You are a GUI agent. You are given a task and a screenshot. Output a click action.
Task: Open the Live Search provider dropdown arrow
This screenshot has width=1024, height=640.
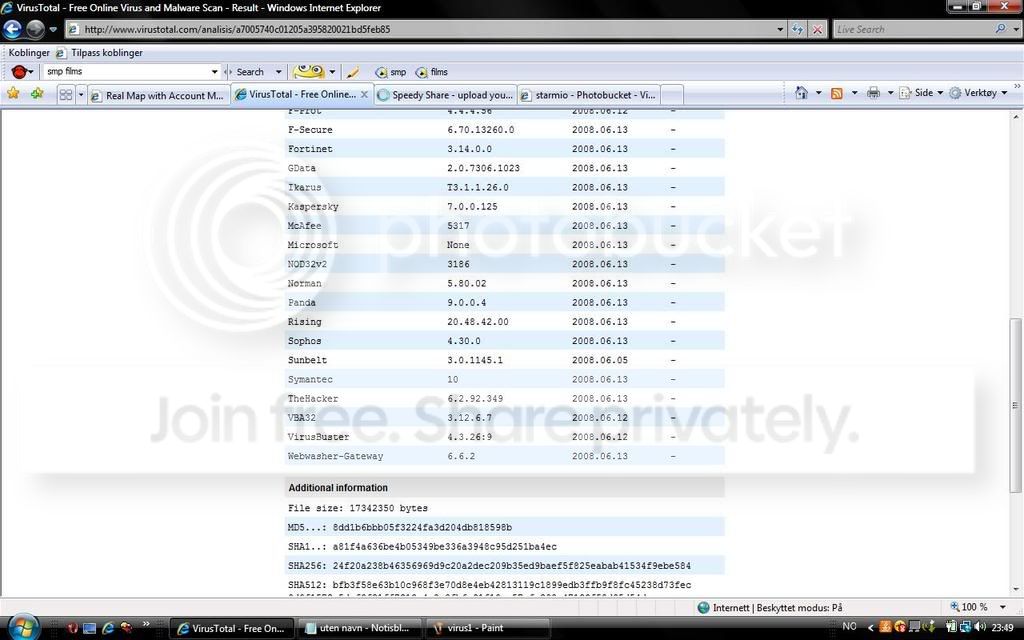pyautogui.click(x=1016, y=29)
